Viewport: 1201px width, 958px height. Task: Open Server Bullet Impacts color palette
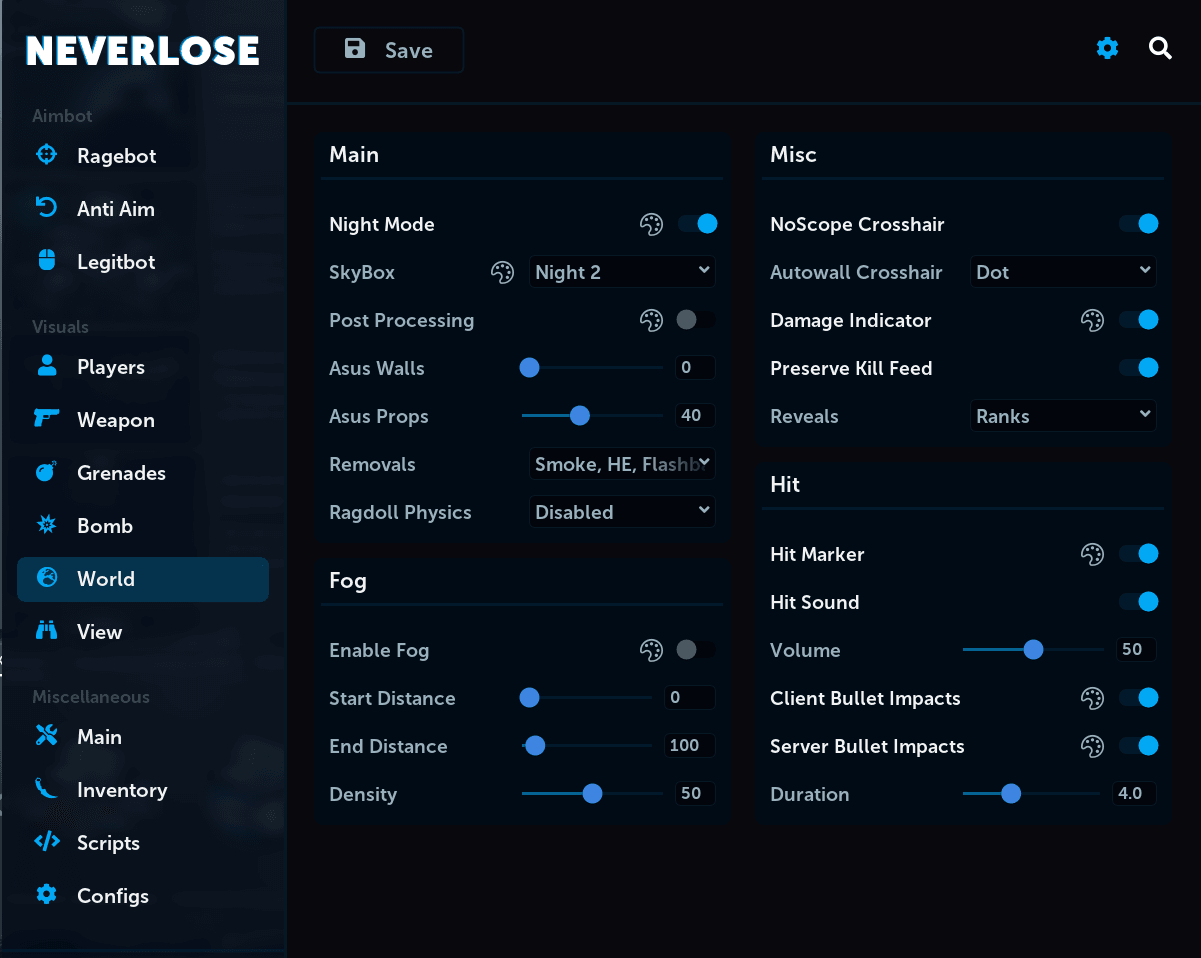coord(1092,746)
